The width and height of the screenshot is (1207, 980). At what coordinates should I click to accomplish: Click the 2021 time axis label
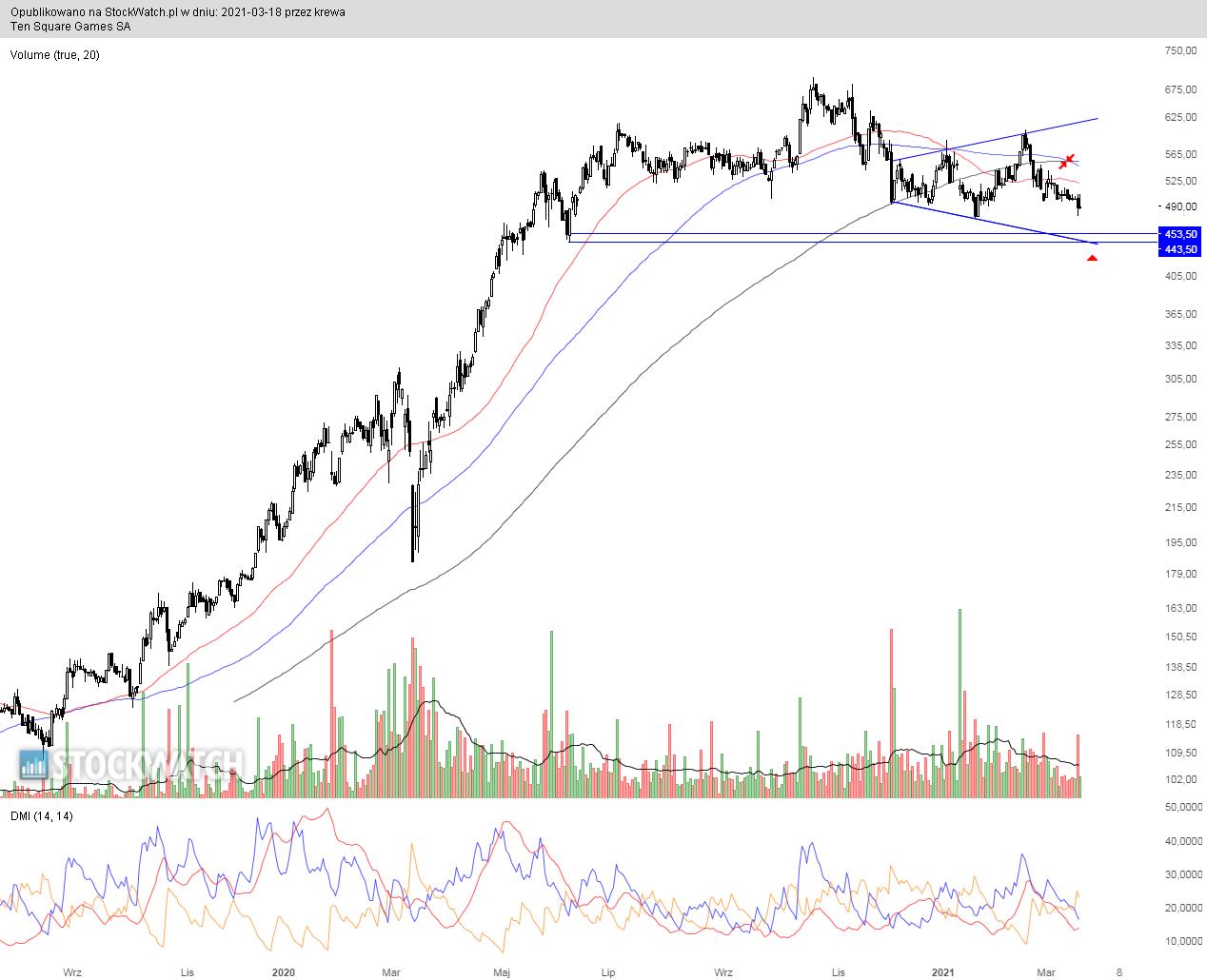point(942,972)
